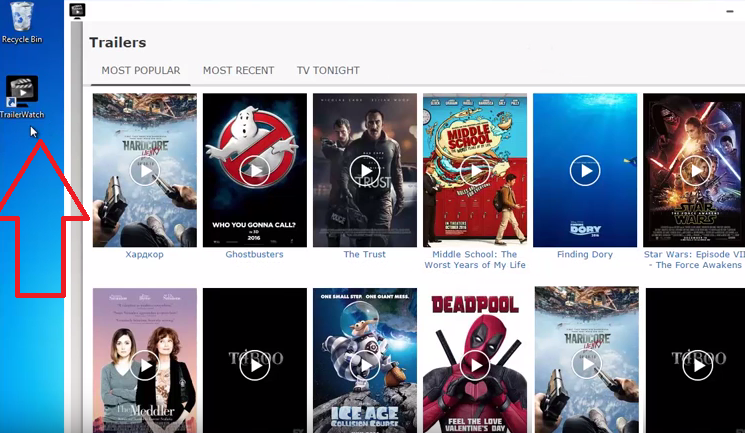Play The Trust trailer
The height and width of the screenshot is (433, 745).
click(365, 171)
